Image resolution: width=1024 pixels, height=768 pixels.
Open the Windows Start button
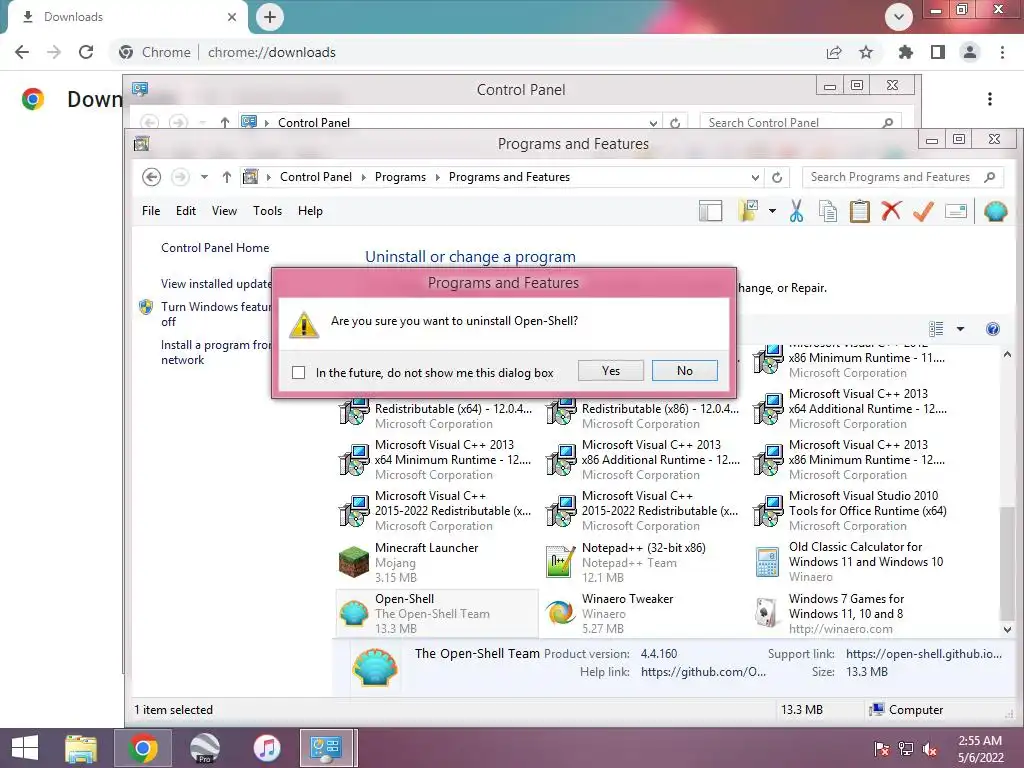25,748
